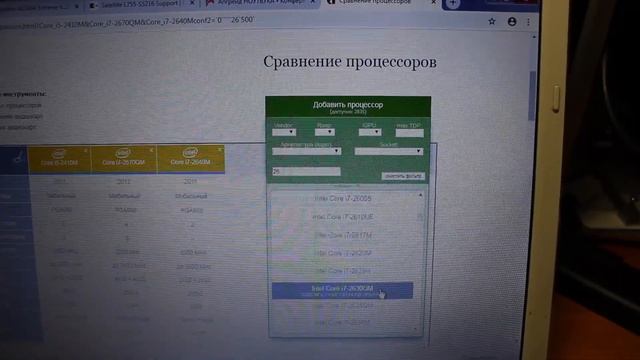Image resolution: width=640 pixels, height=360 pixels.
Task: Open the GPU filter dropdown
Action: (x=370, y=132)
